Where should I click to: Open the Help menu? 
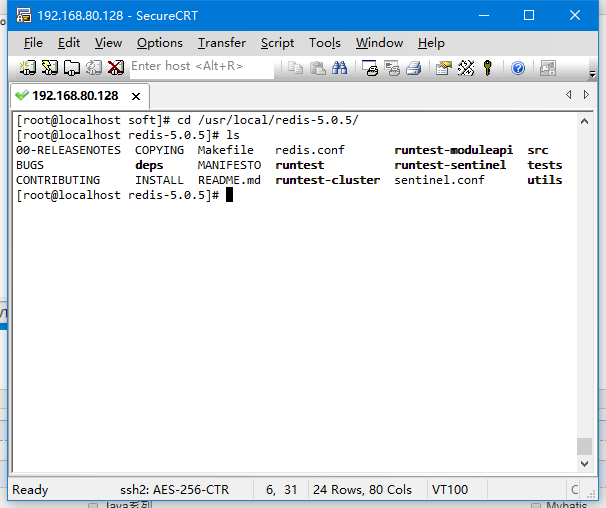point(431,43)
